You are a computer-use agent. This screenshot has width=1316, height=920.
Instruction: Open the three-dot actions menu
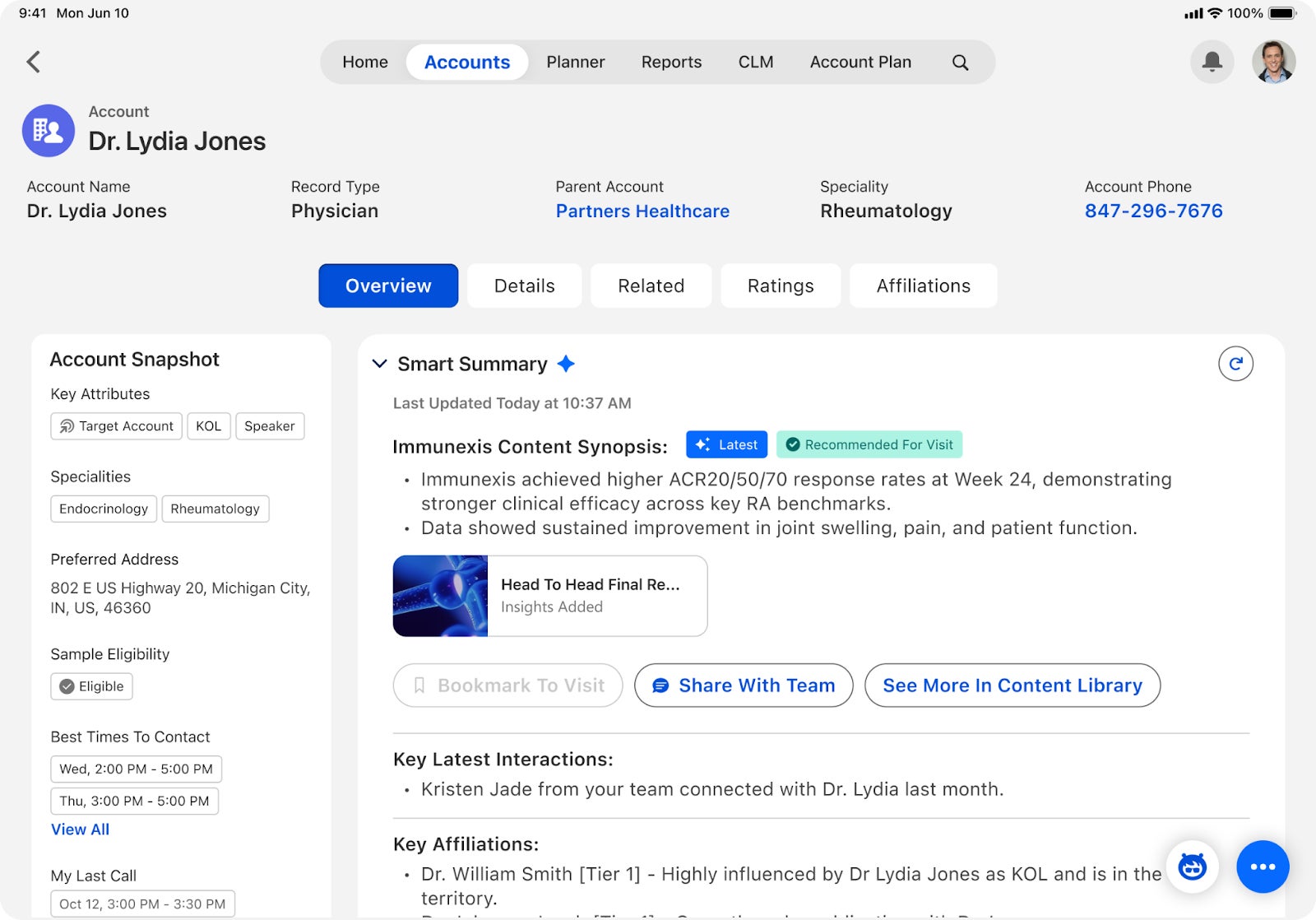click(x=1263, y=867)
